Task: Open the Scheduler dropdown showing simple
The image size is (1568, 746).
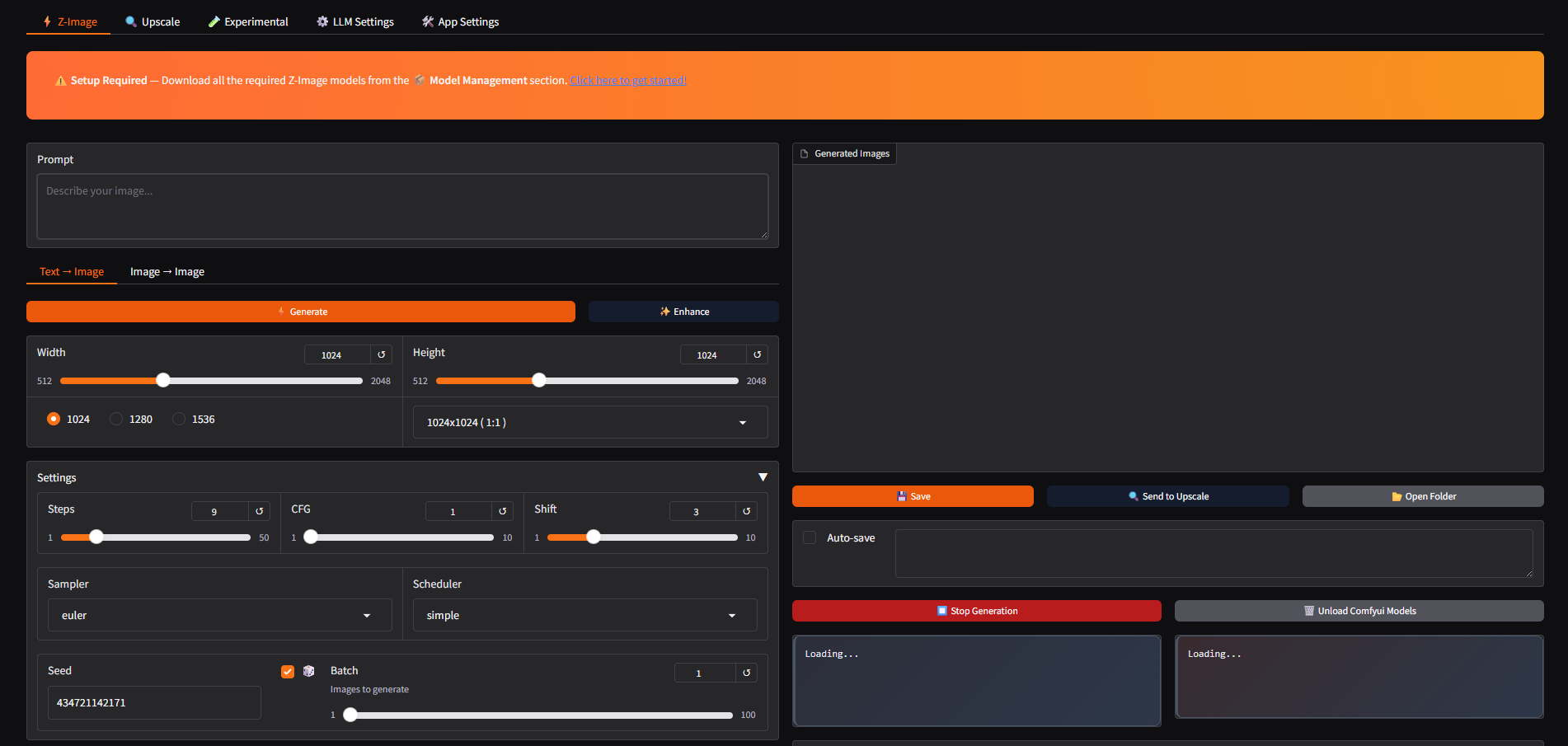Action: click(584, 615)
